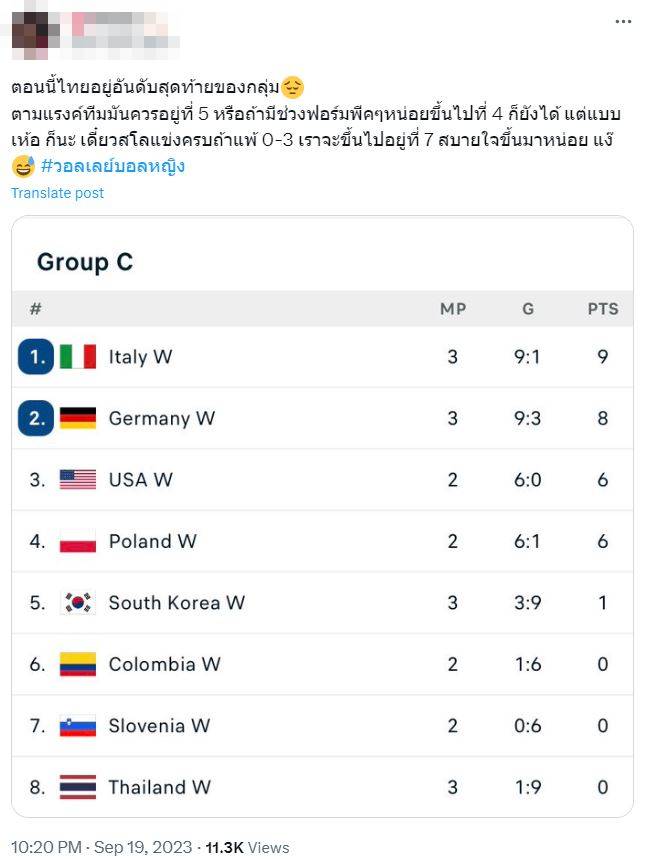Click the Slovenia flag icon
This screenshot has width=649, height=859.
[x=78, y=726]
